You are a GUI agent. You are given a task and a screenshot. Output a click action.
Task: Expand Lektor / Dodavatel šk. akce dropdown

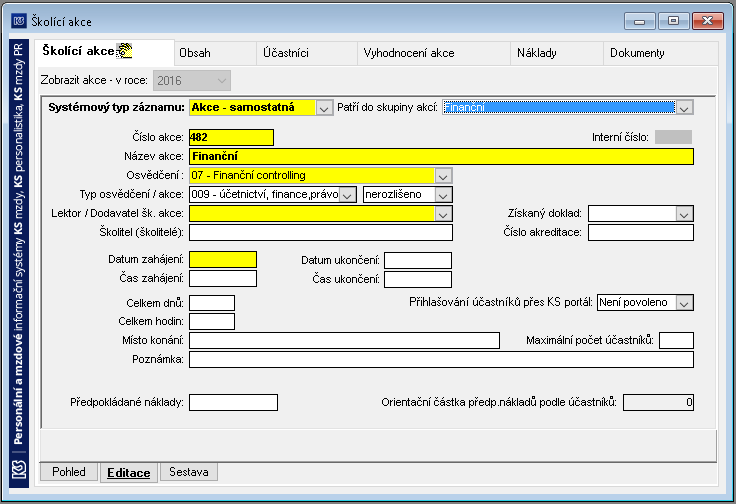(443, 214)
